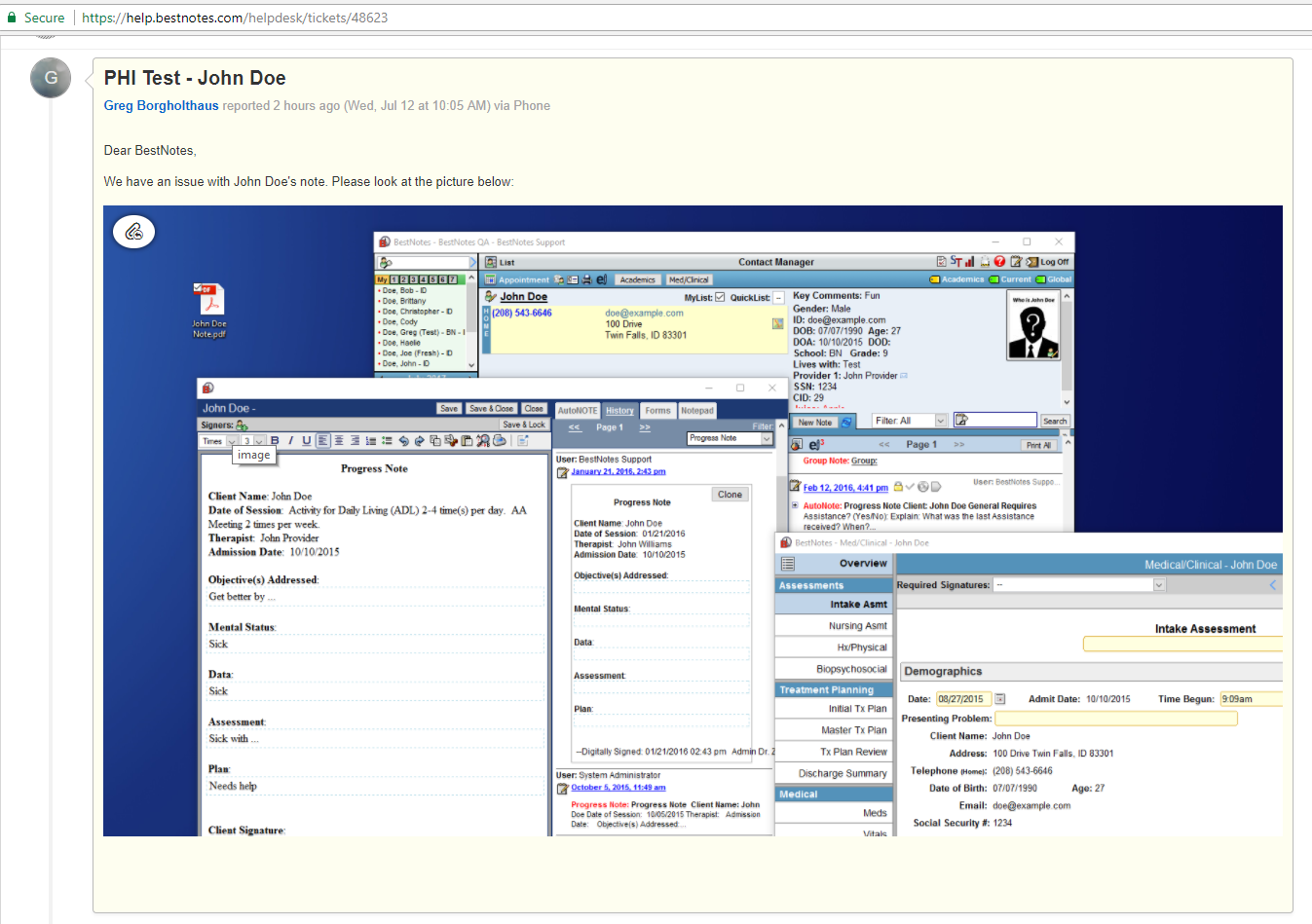This screenshot has height=924, width=1312.
Task: Click the red help question mark icon
Action: pos(999,261)
